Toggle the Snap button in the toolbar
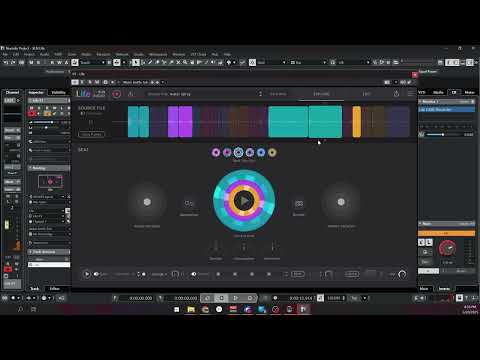The height and width of the screenshot is (360, 480). point(253,62)
